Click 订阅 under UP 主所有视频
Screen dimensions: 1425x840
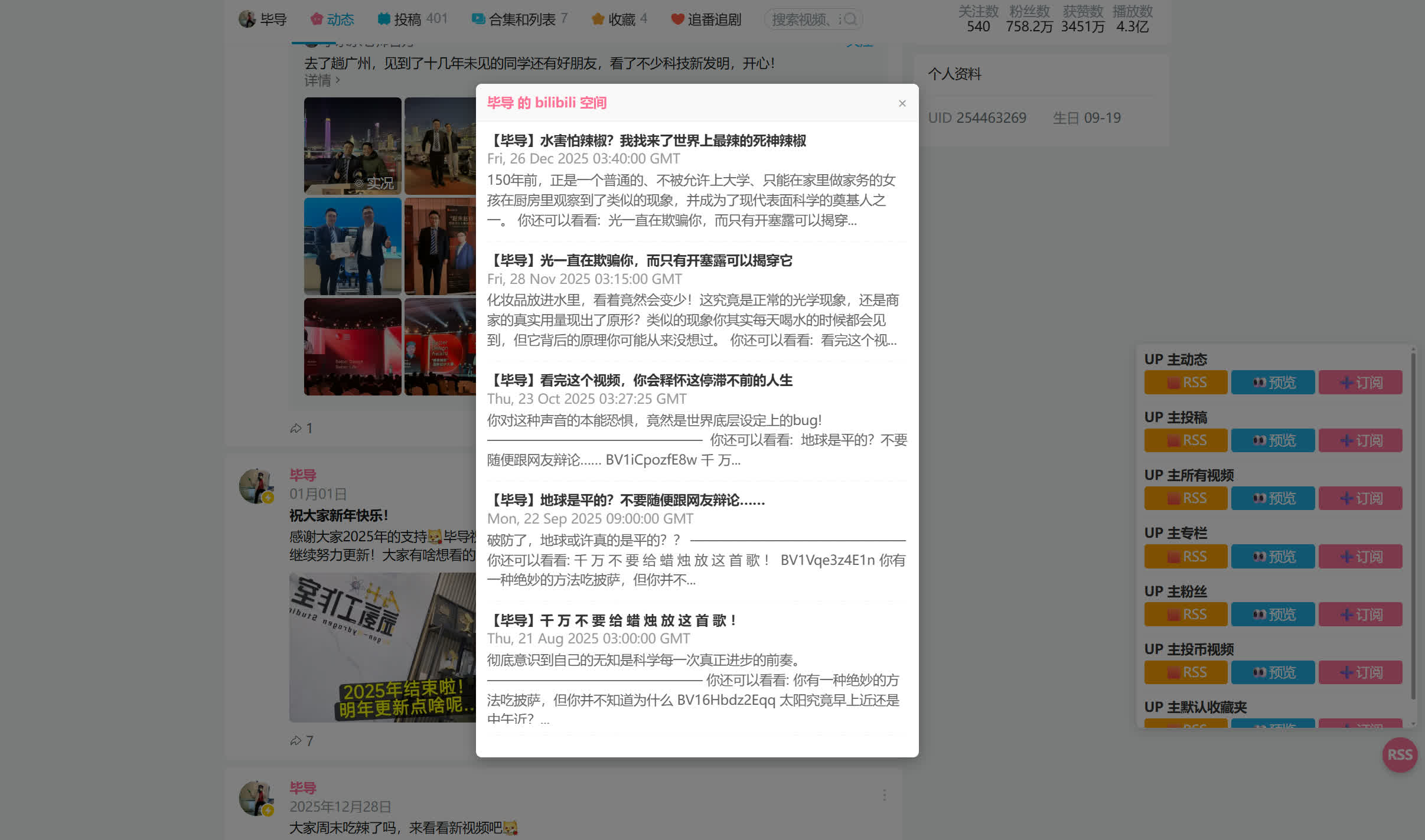click(1360, 498)
